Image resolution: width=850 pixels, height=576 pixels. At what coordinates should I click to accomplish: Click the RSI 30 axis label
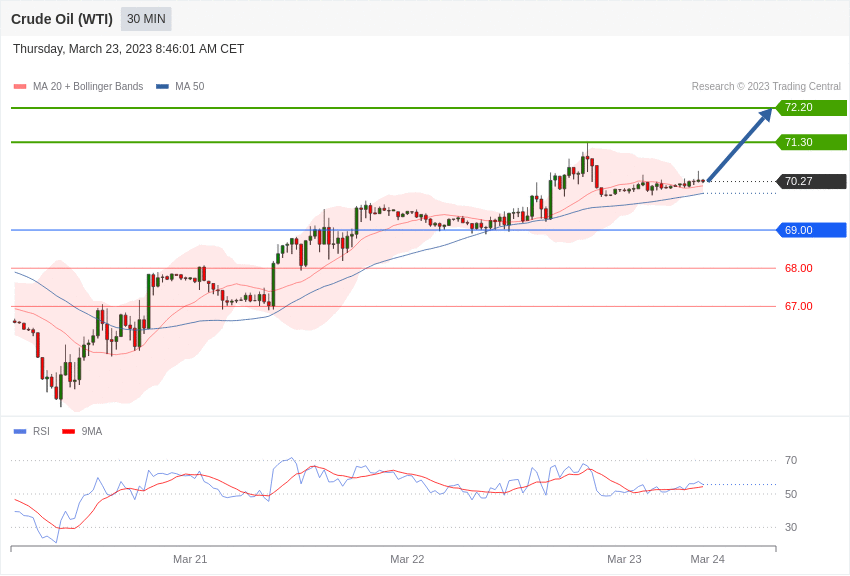791,527
